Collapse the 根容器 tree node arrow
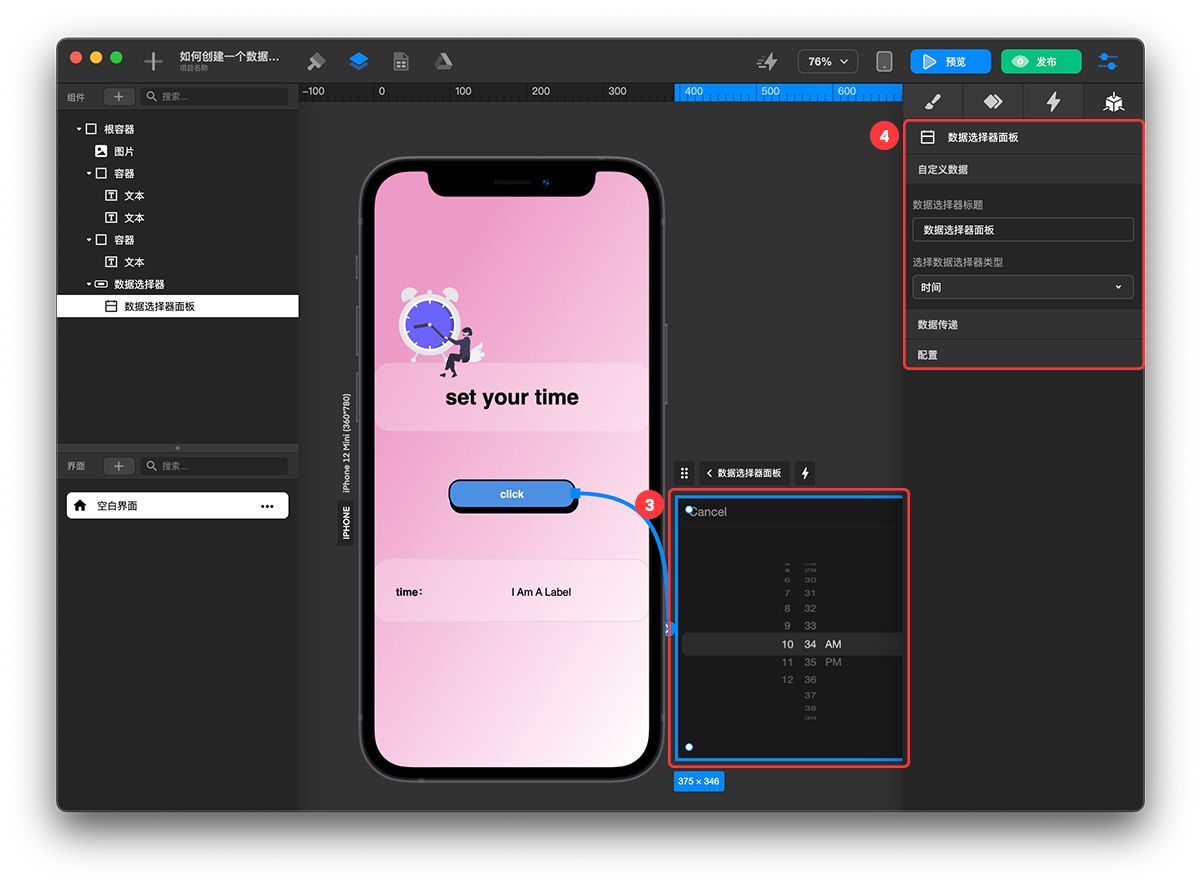The width and height of the screenshot is (1200, 886). coord(78,129)
